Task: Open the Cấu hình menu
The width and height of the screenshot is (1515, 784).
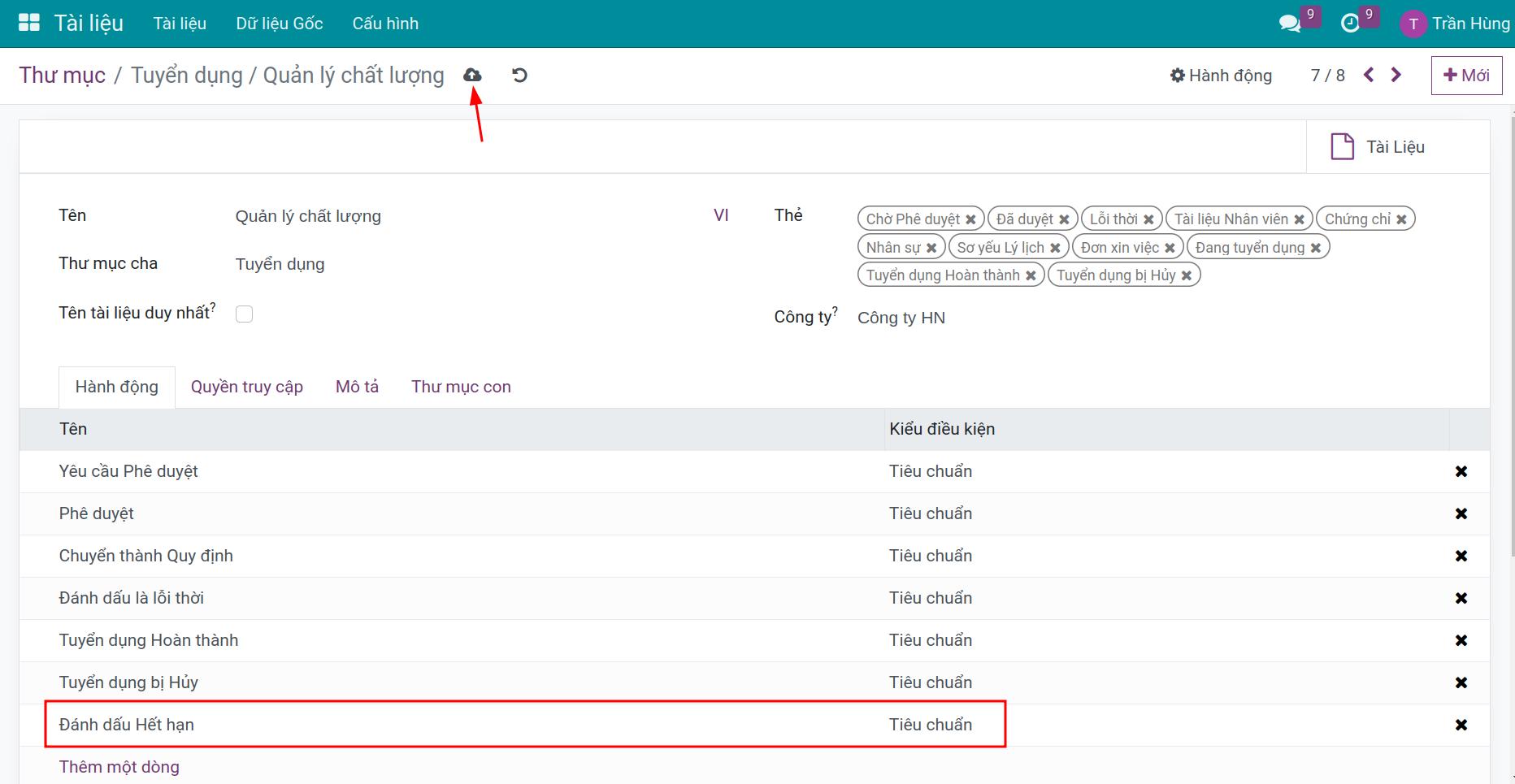Action: (385, 24)
